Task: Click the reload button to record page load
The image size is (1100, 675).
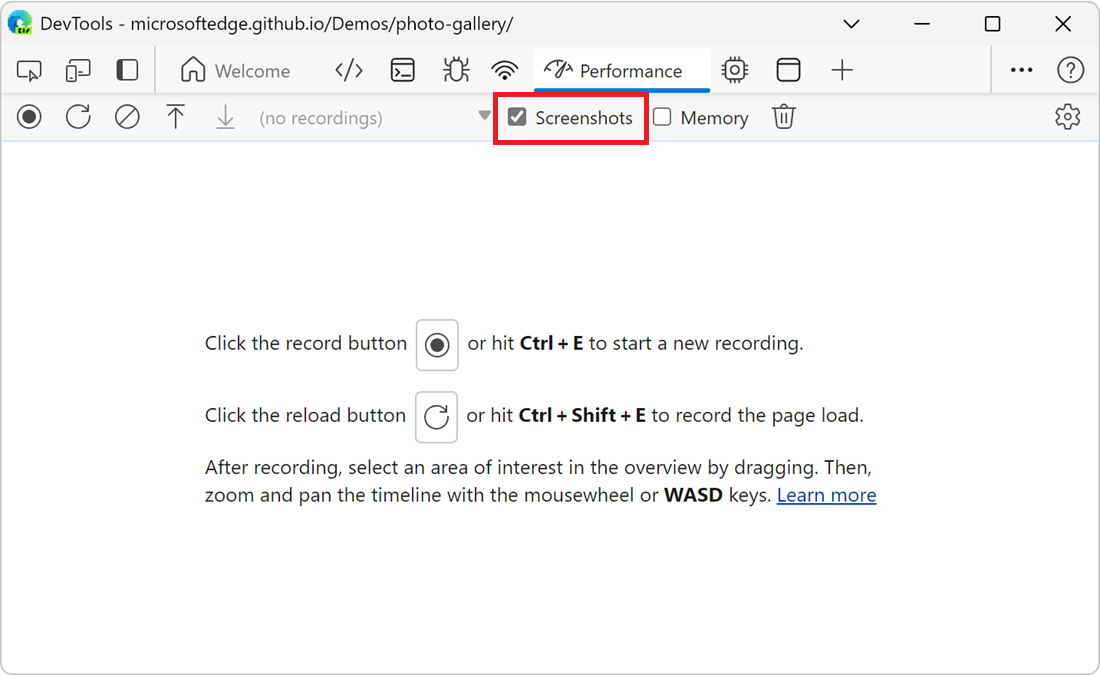Action: (78, 117)
